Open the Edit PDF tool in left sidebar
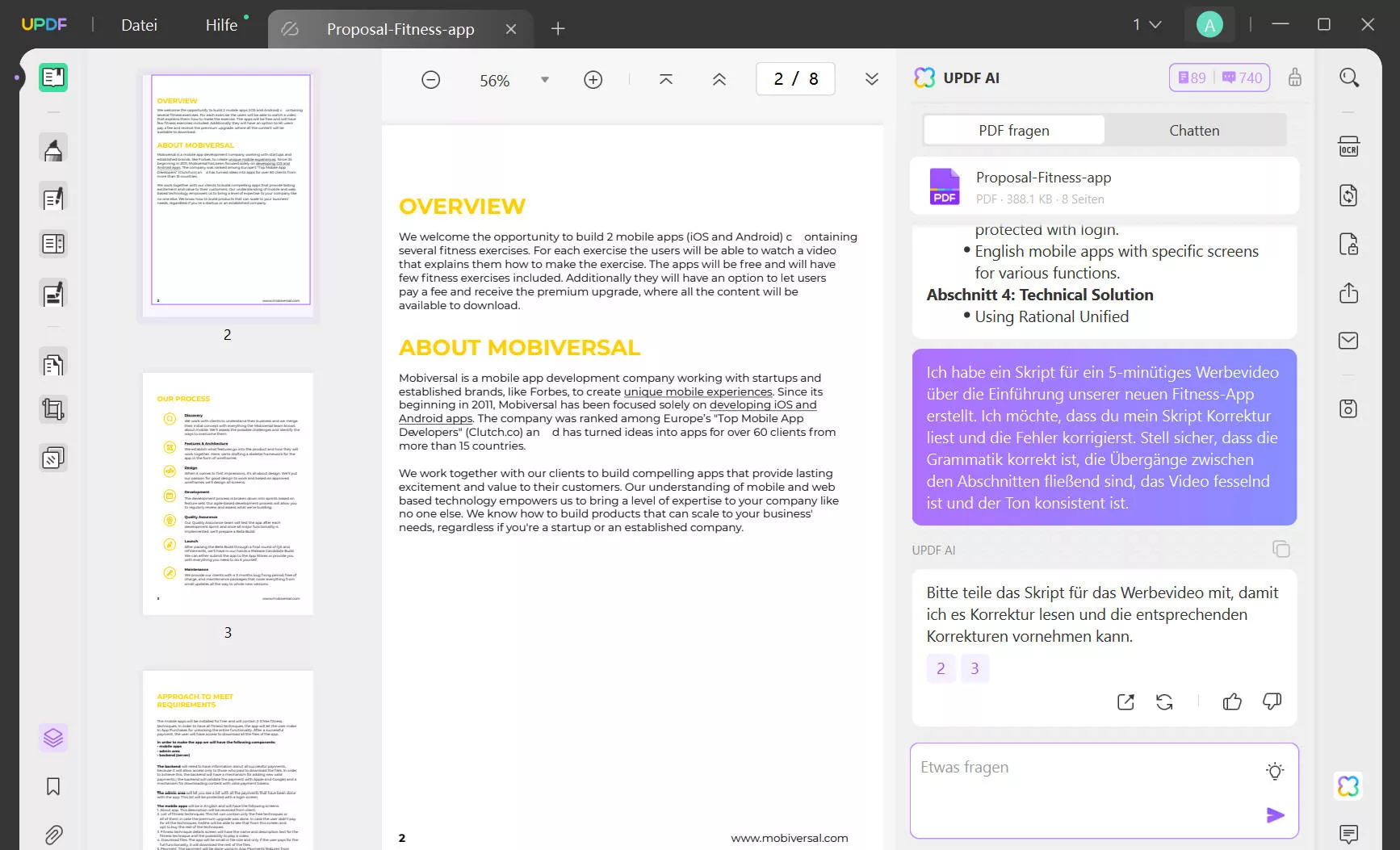Image resolution: width=1400 pixels, height=850 pixels. click(53, 198)
